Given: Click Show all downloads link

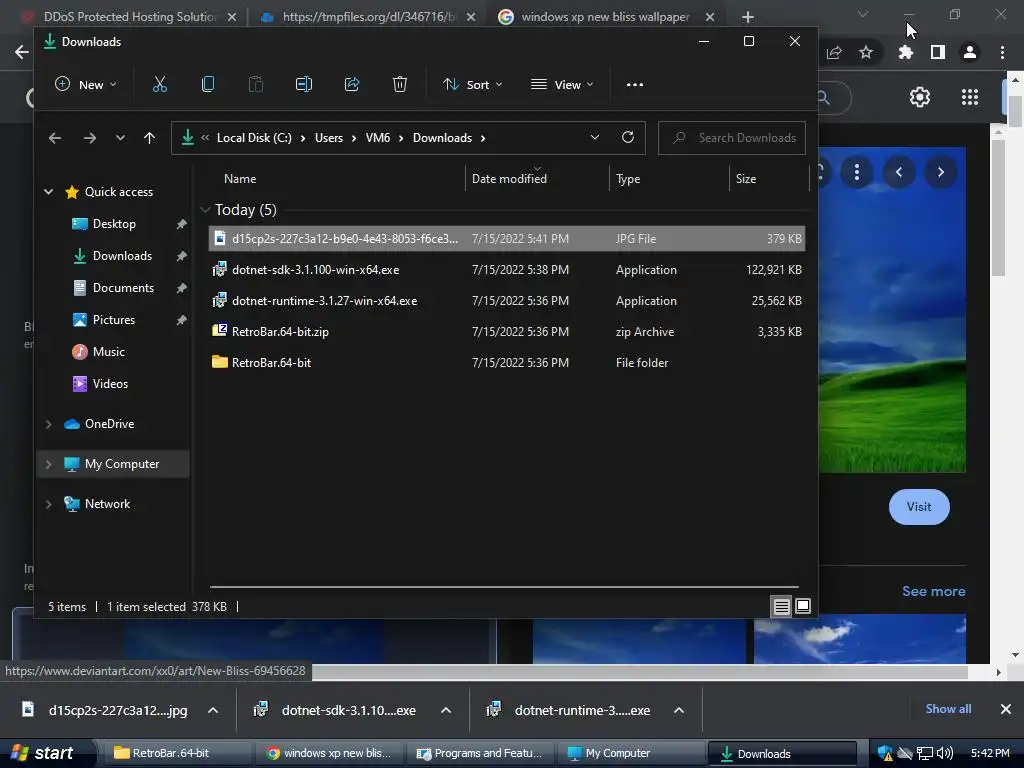Looking at the screenshot, I should [x=948, y=709].
